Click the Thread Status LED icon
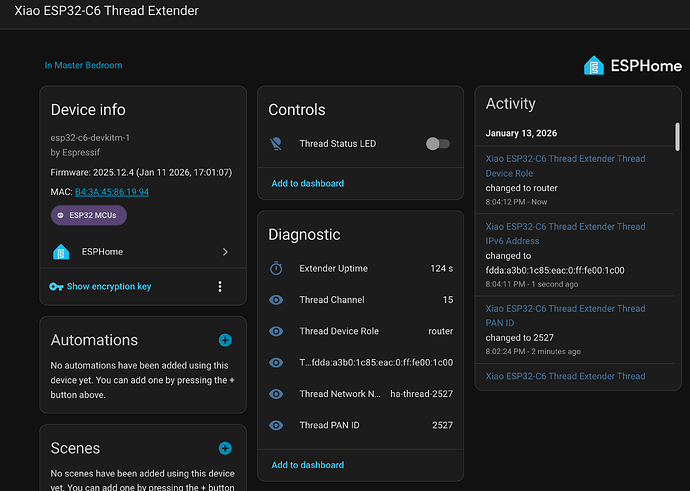690x491 pixels. coord(277,144)
